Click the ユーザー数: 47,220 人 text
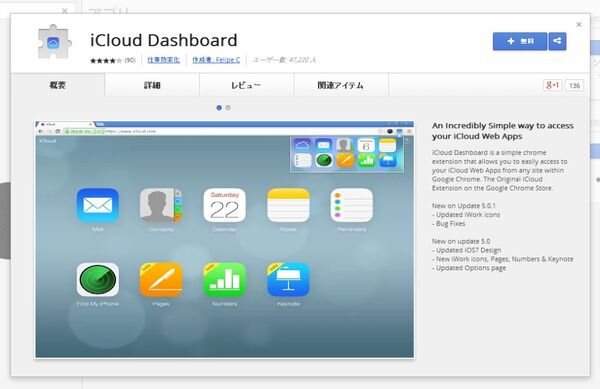 pos(284,60)
